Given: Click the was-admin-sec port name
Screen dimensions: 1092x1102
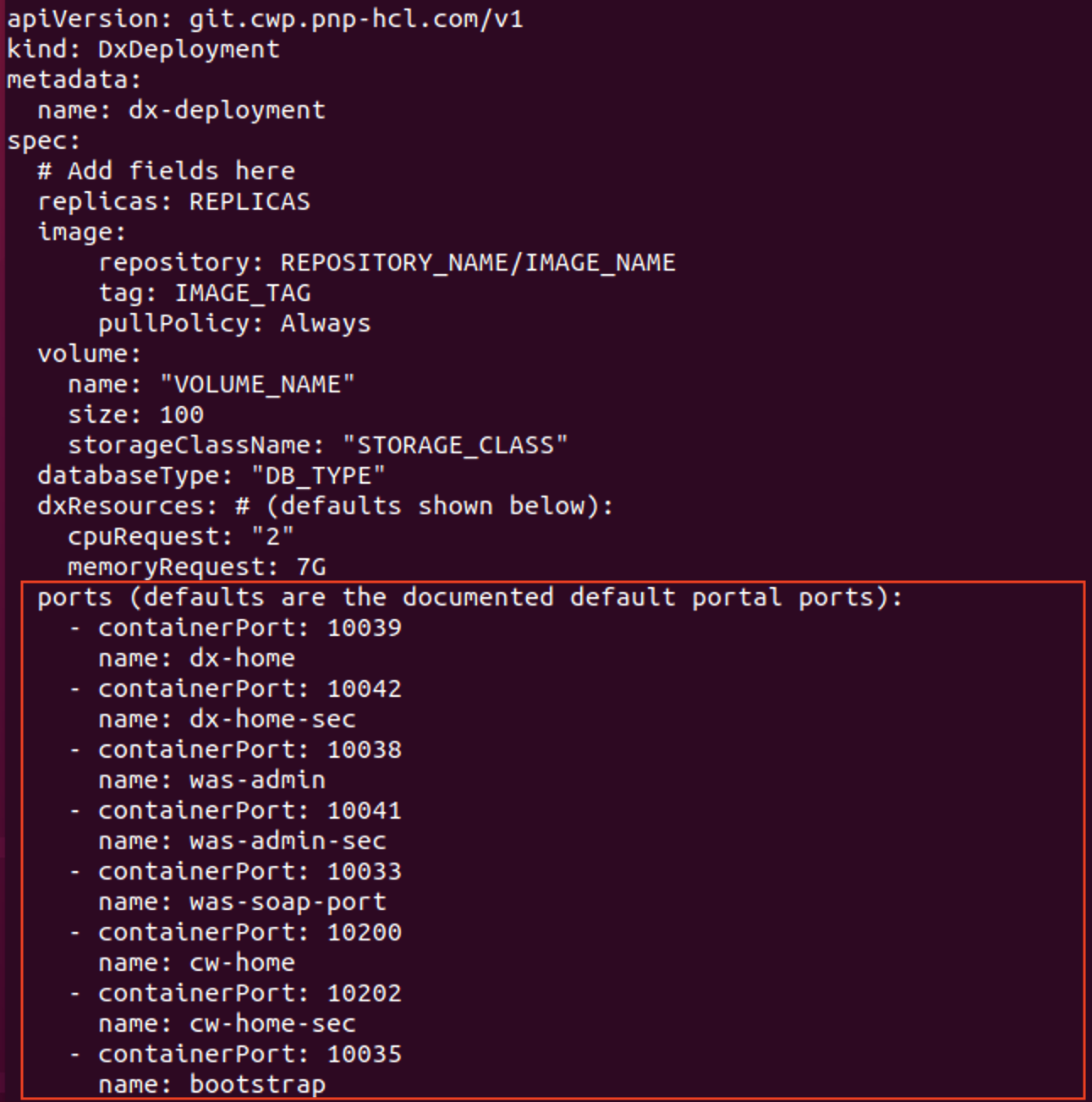Looking at the screenshot, I should pos(288,841).
